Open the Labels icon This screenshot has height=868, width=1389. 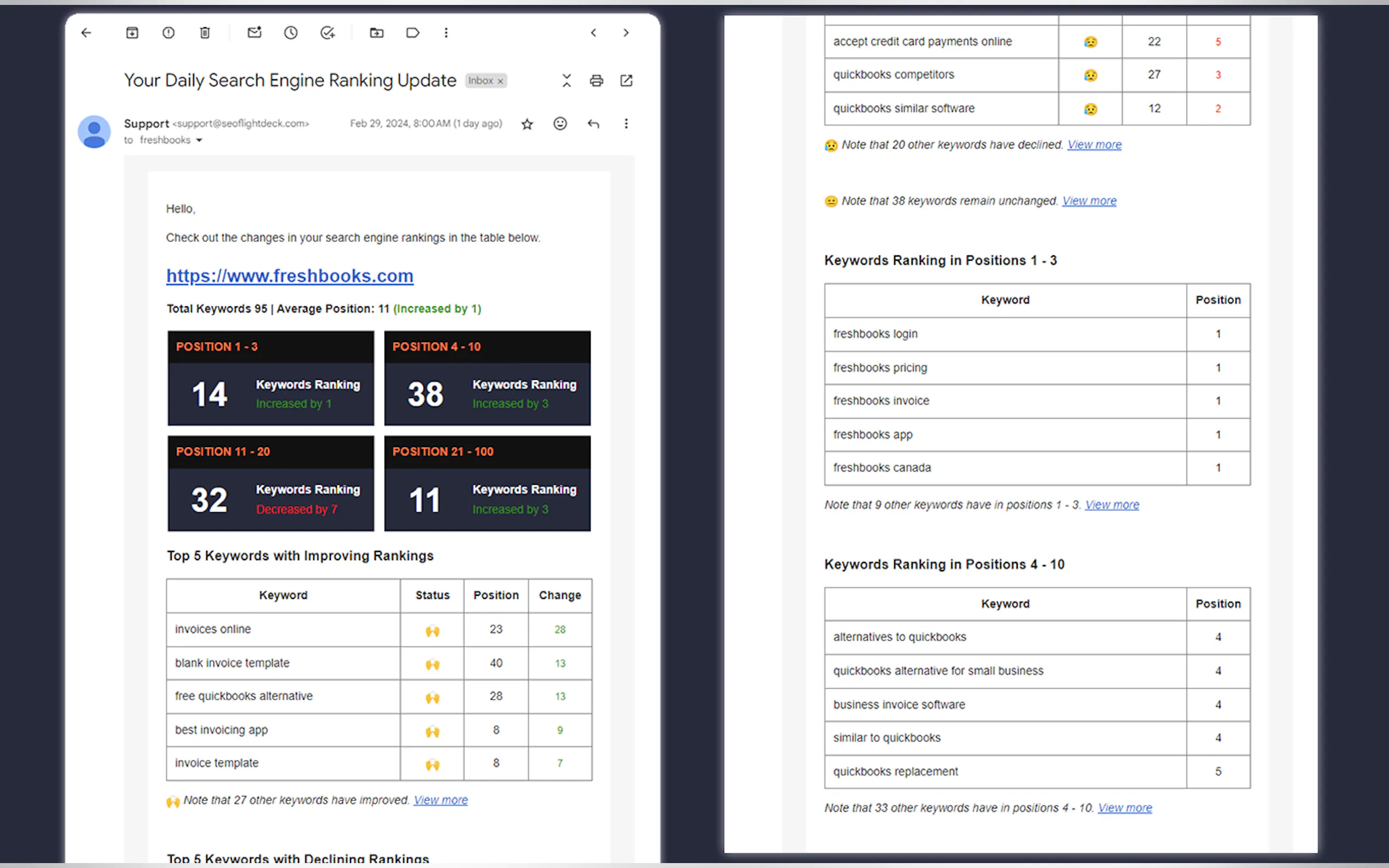(412, 33)
